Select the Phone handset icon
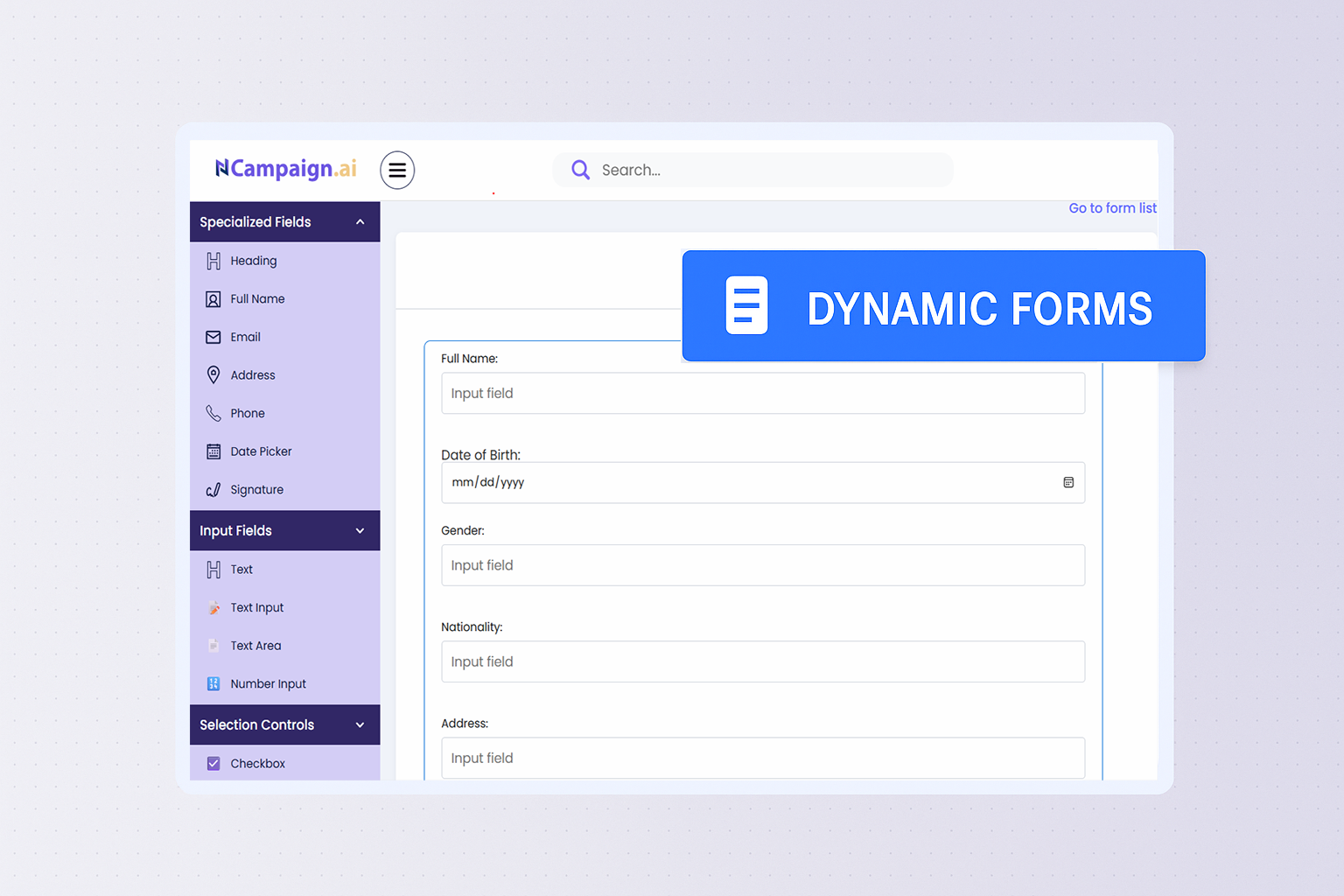The width and height of the screenshot is (1344, 896). pos(213,413)
